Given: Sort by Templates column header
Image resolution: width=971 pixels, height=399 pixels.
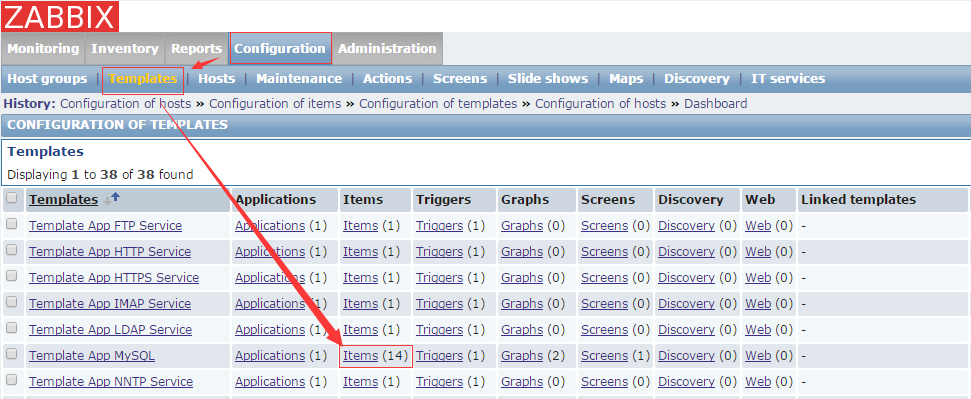Looking at the screenshot, I should pyautogui.click(x=63, y=200).
